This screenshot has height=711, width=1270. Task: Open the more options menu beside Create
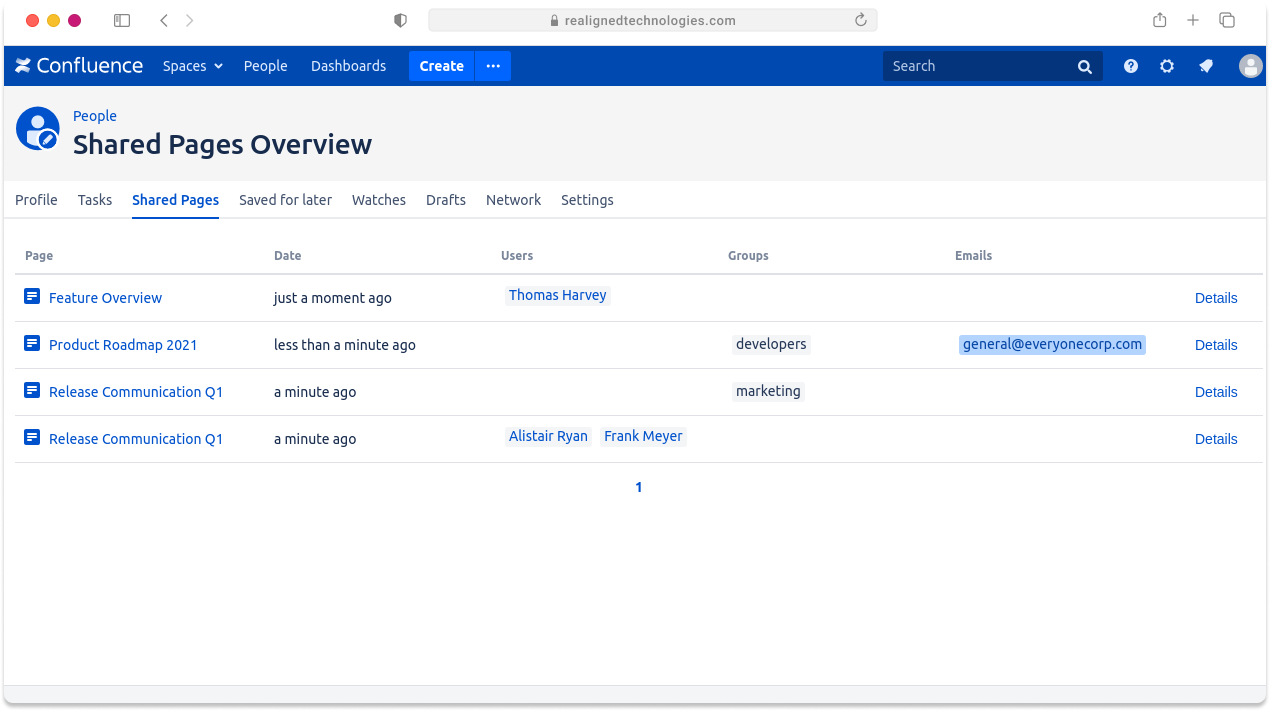[x=493, y=66]
